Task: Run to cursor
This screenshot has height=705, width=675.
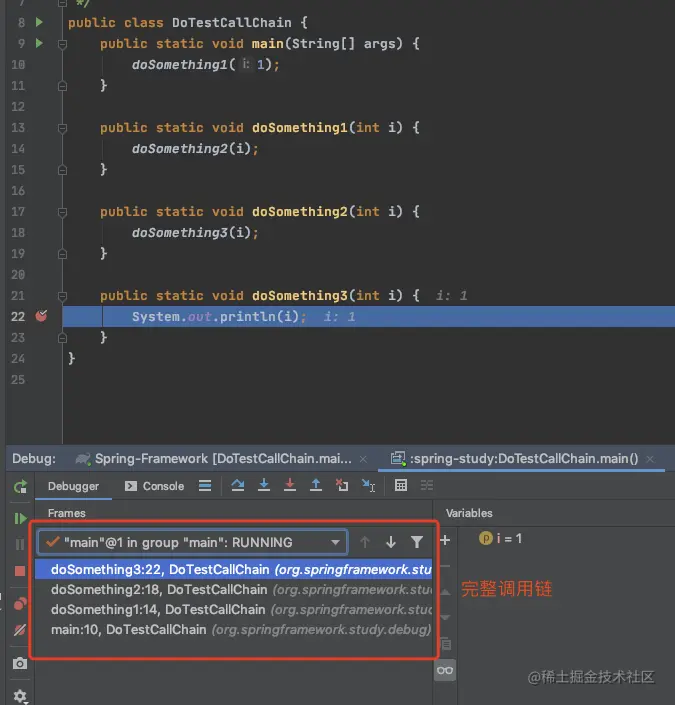Action: point(368,485)
